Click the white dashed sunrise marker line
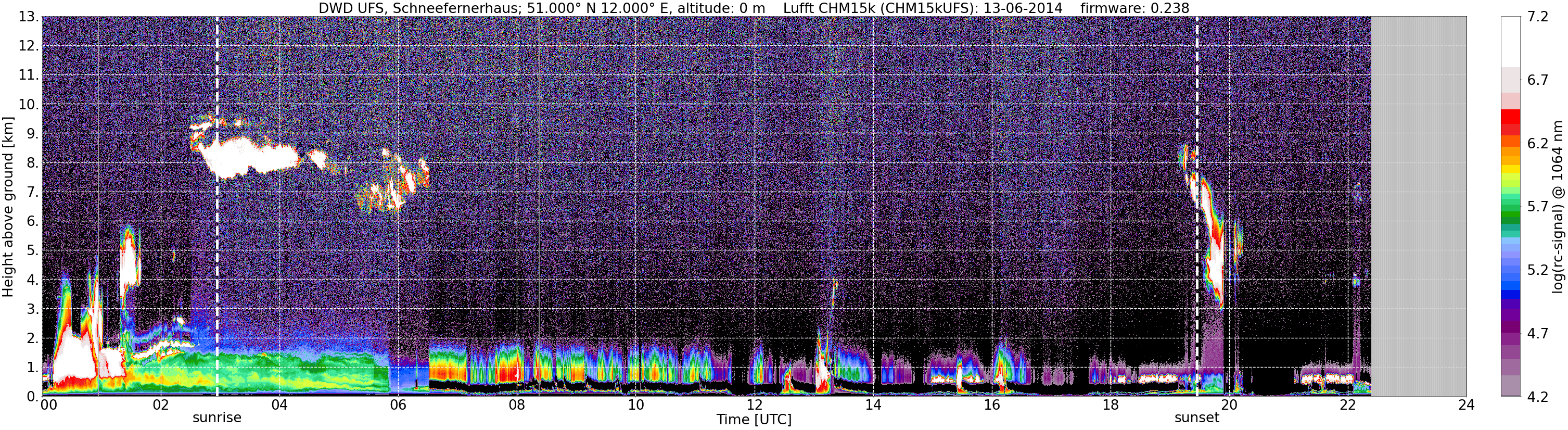The height and width of the screenshot is (430, 1568). (x=218, y=206)
